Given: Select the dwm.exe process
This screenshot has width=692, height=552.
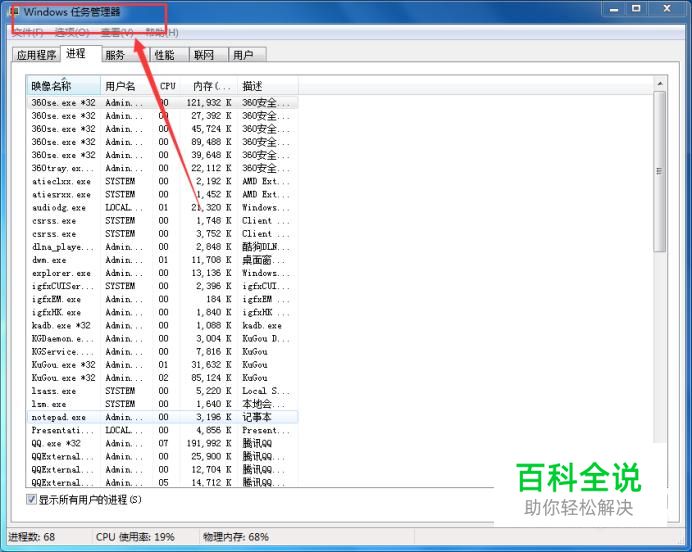Looking at the screenshot, I should [162, 259].
